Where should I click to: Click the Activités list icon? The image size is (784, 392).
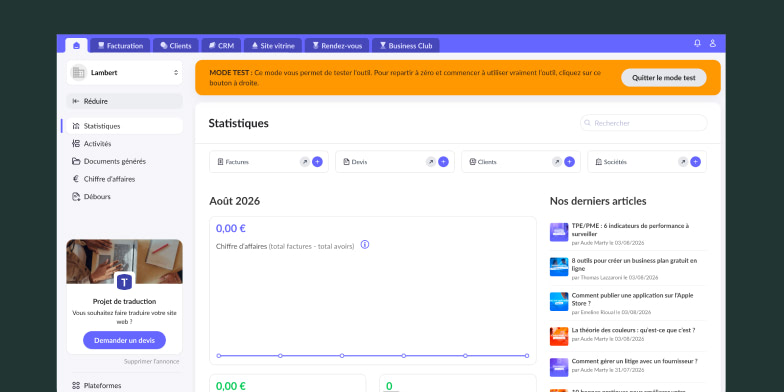[x=76, y=144]
